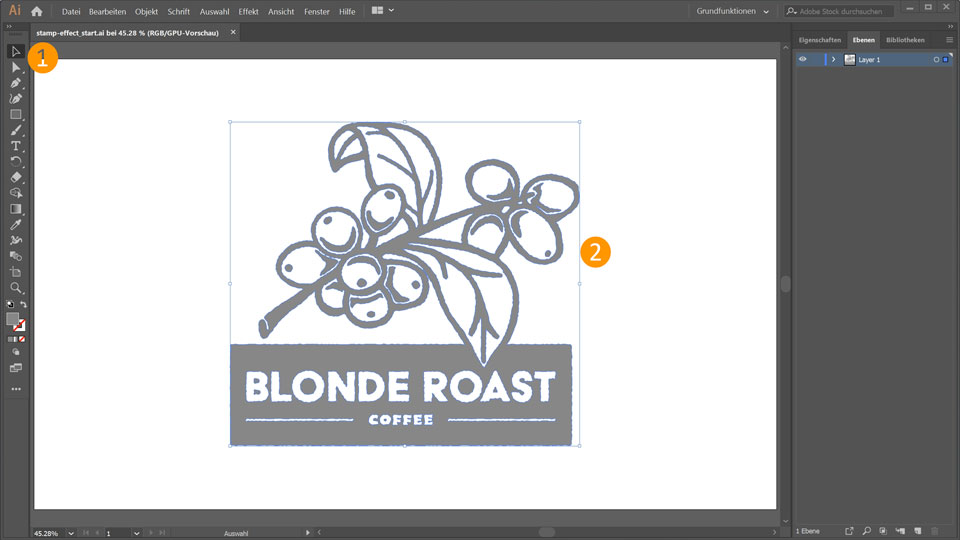Viewport: 960px width, 540px height.
Task: Click the horizontal scrollbar thumb
Action: pyautogui.click(x=547, y=532)
